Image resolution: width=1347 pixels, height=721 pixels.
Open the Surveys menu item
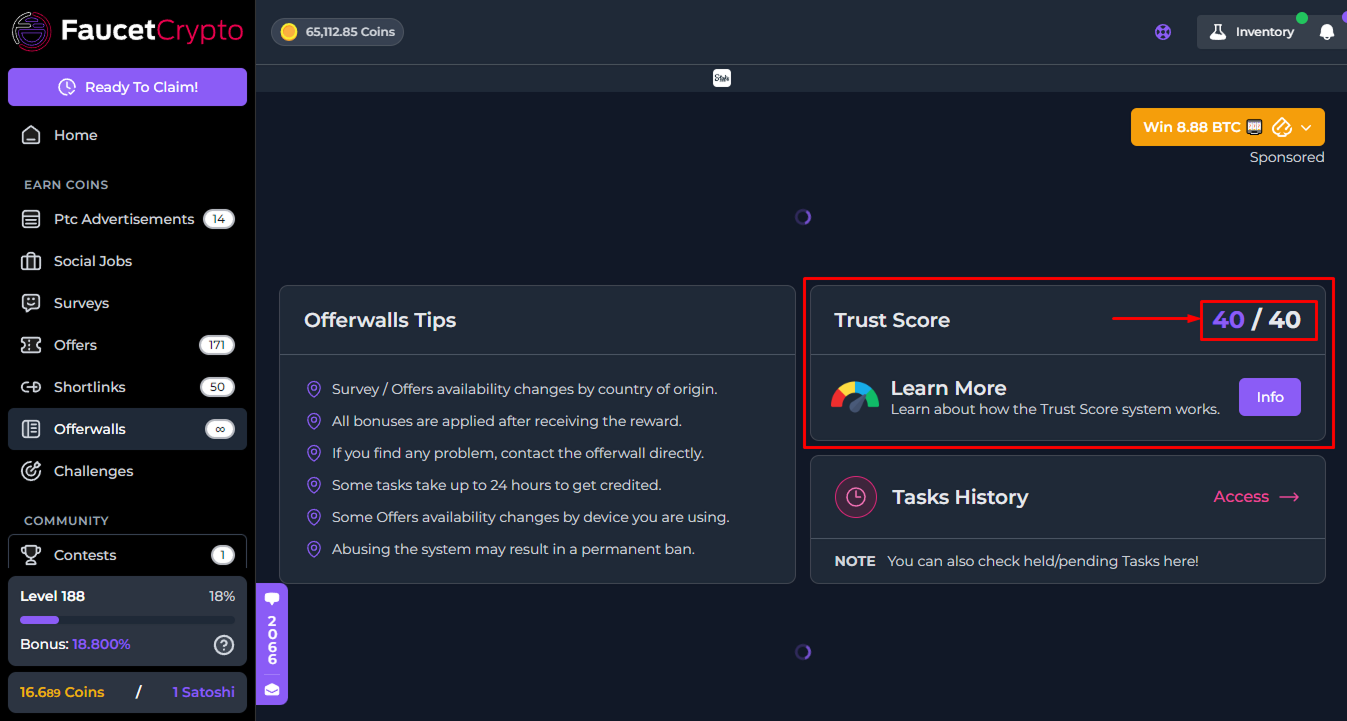(127, 303)
